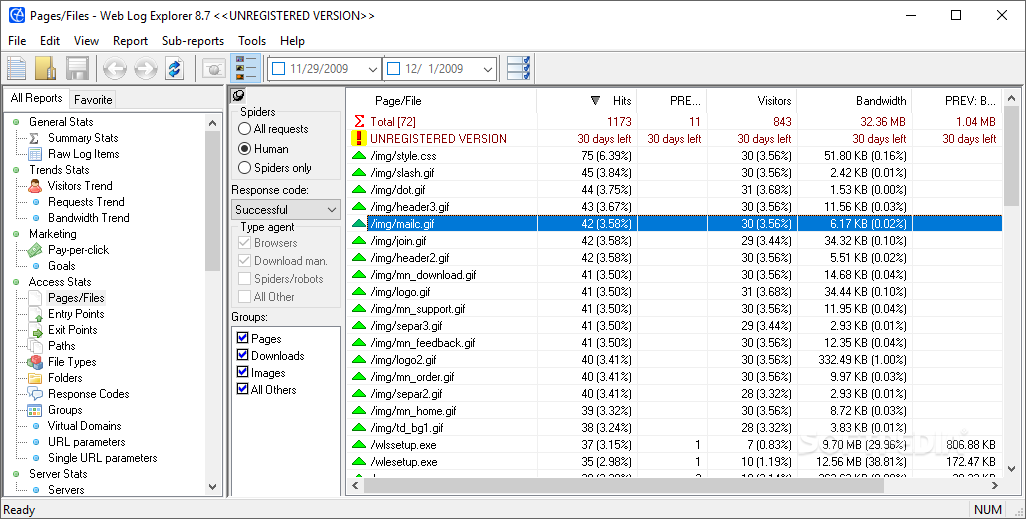1026x519 pixels.
Task: Sort by Bandwidth column header
Action: 854,101
